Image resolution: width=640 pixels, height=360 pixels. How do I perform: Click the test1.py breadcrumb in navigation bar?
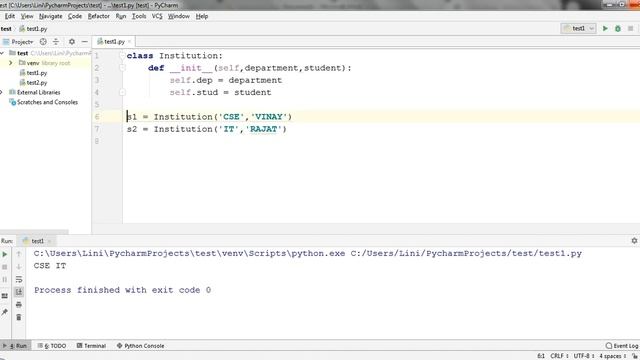point(33,29)
